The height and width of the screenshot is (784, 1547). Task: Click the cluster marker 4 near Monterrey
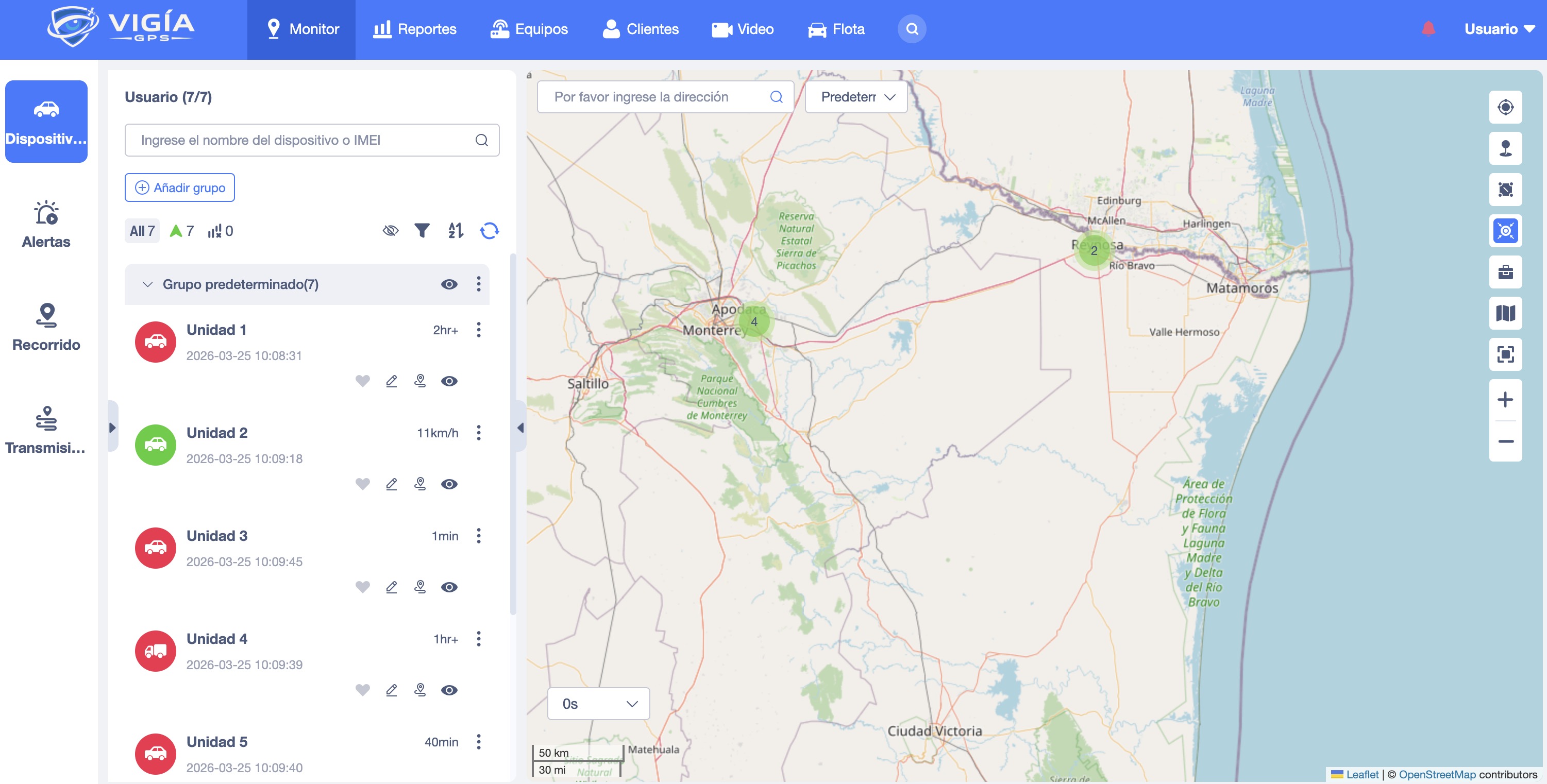[754, 322]
